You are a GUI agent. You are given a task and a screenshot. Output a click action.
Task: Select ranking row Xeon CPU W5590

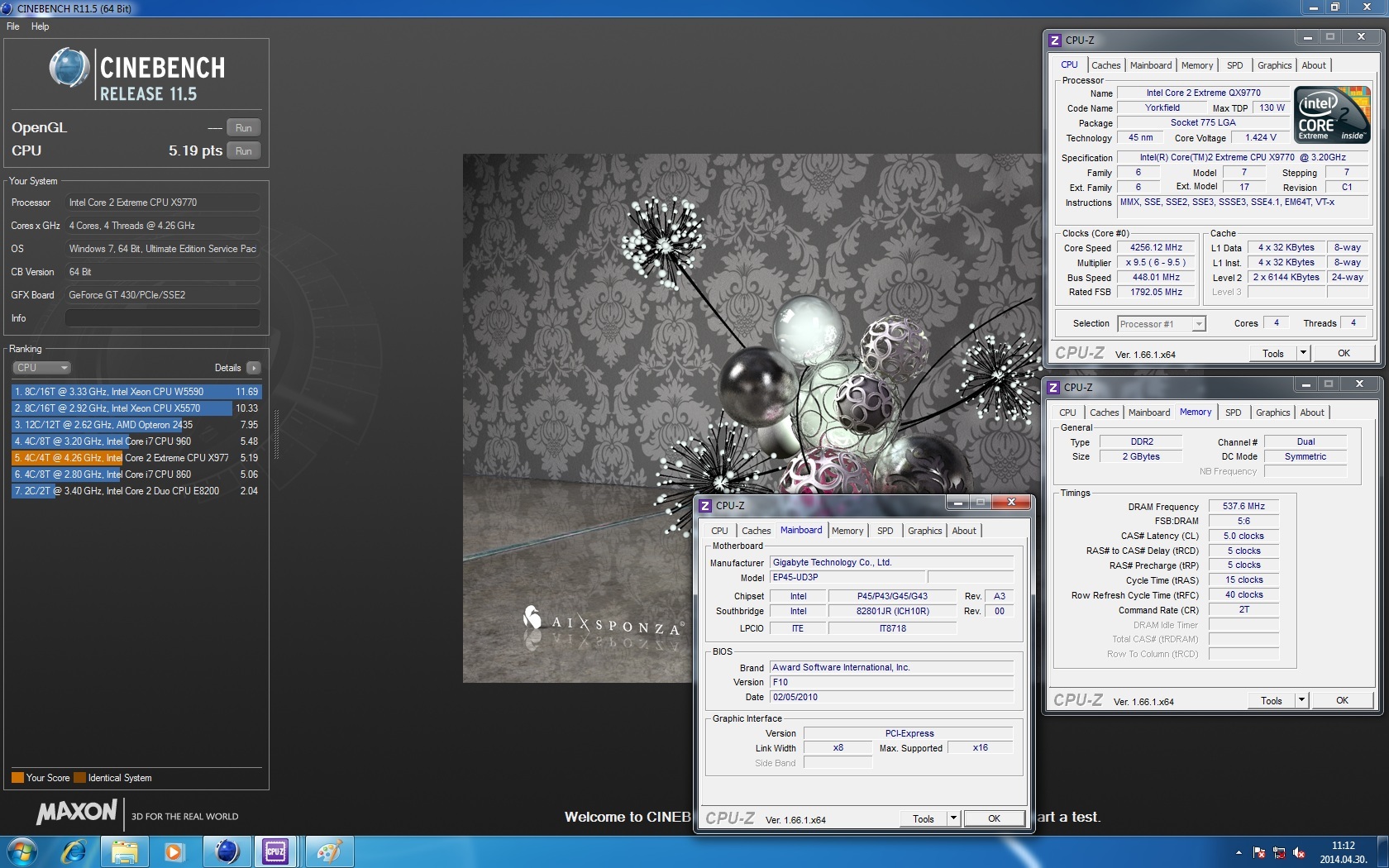tap(136, 392)
